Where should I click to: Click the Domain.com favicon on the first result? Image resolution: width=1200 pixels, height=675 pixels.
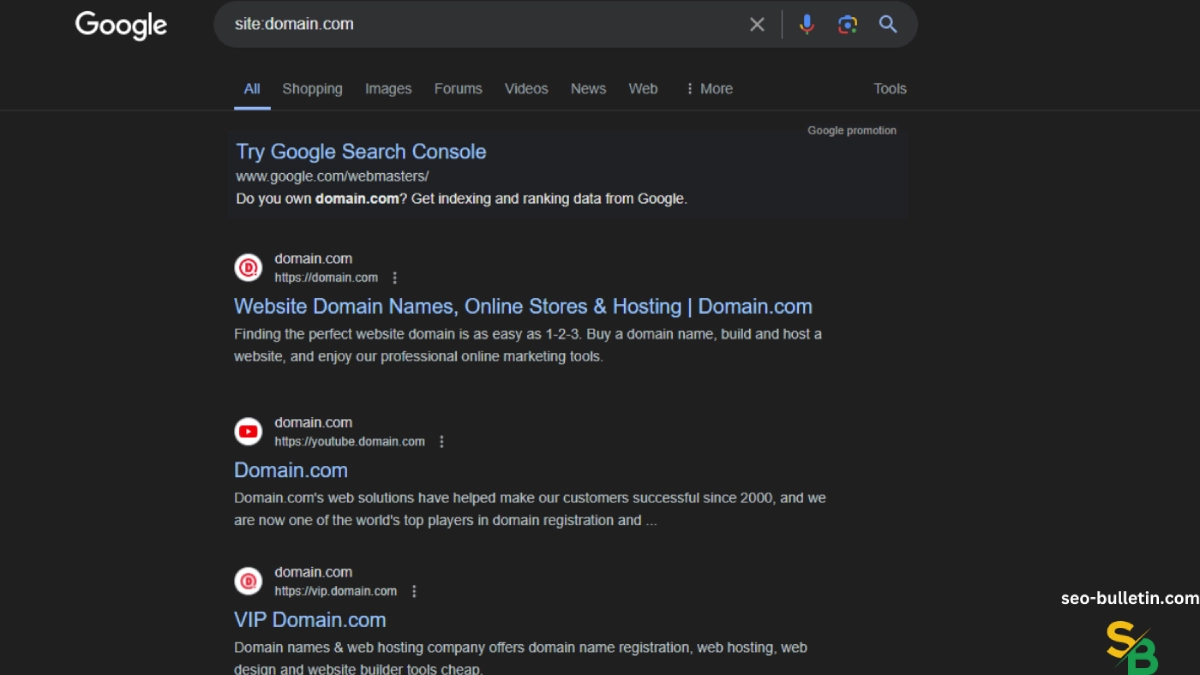click(248, 267)
